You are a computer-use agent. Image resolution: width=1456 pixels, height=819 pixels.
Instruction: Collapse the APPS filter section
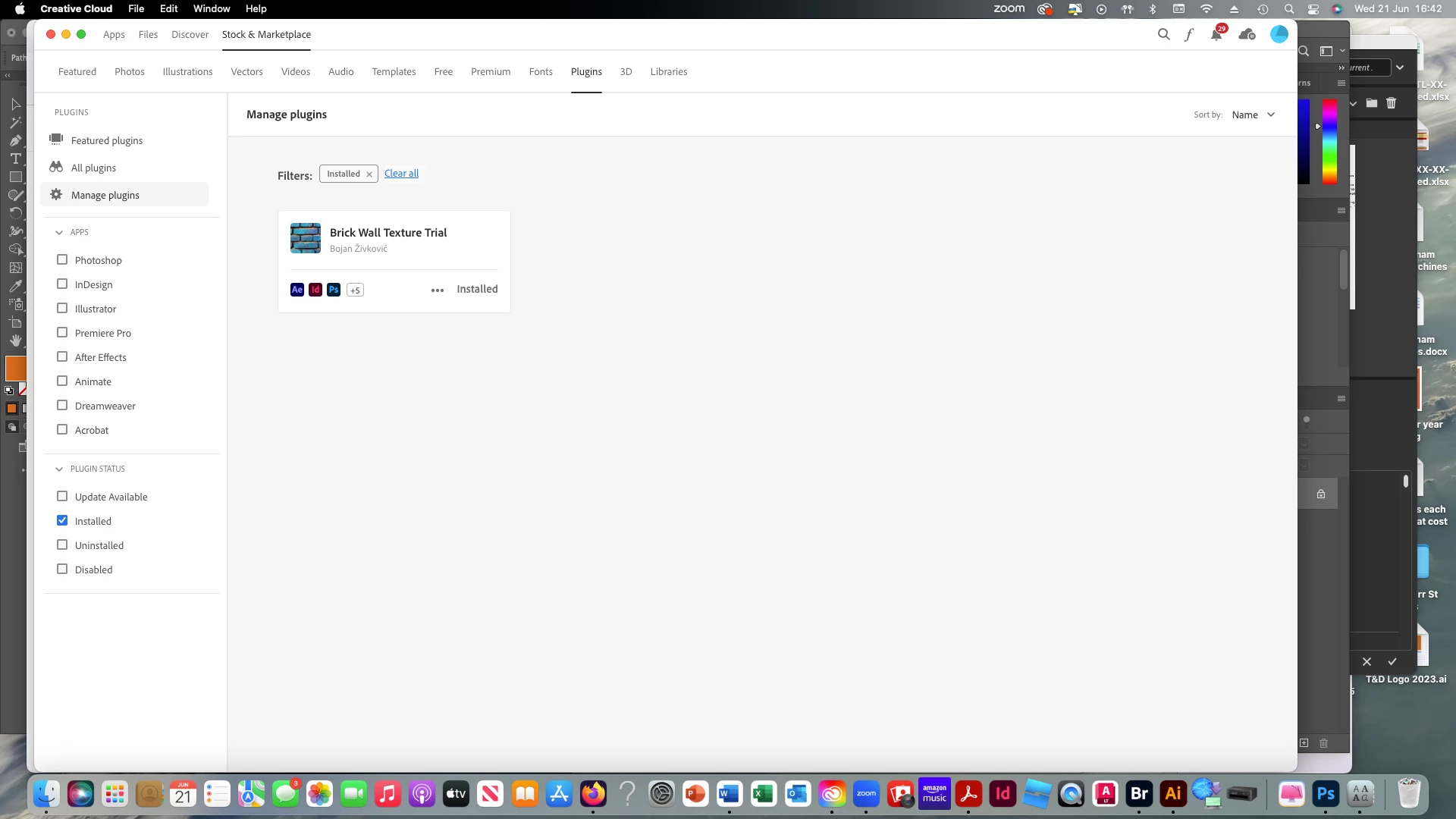[59, 233]
